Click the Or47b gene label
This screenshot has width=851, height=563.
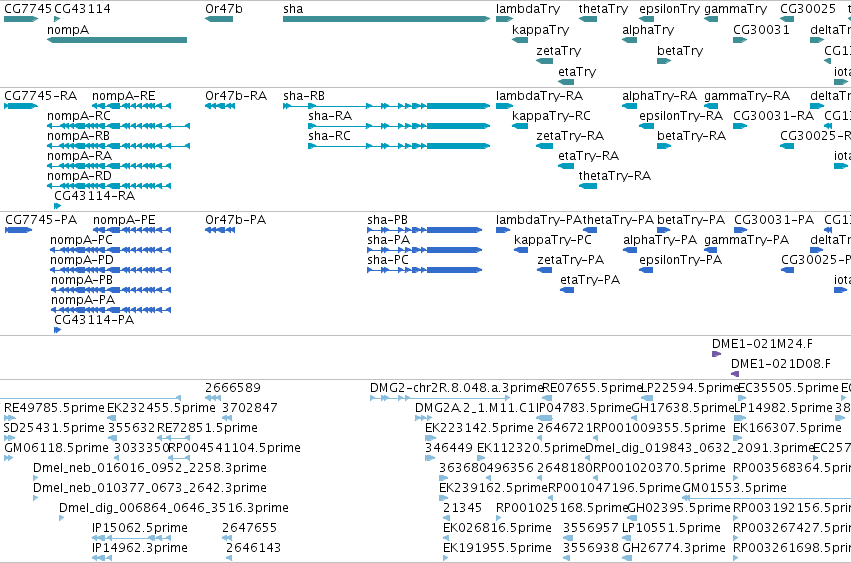point(224,9)
